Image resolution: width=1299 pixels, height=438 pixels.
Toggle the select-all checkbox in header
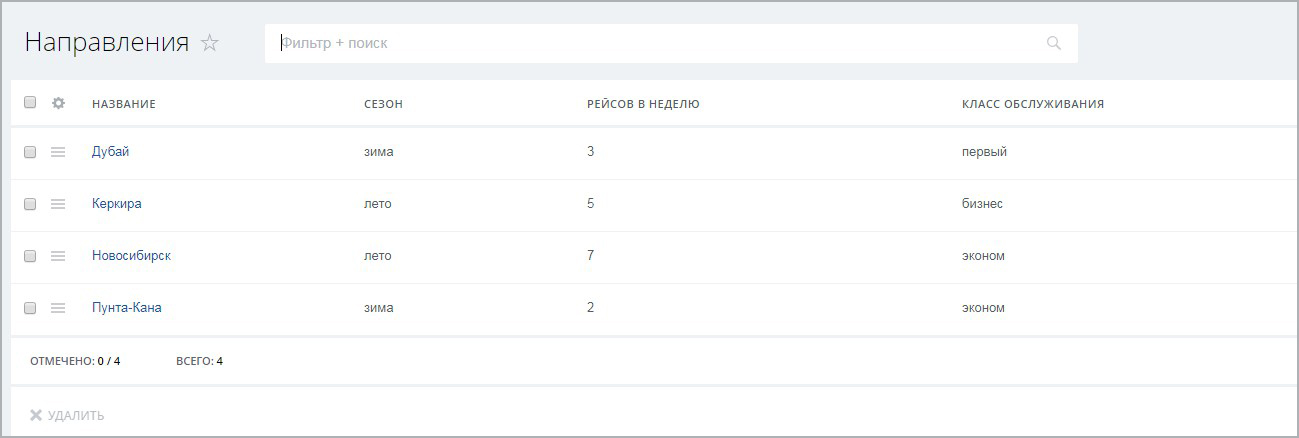[x=30, y=102]
